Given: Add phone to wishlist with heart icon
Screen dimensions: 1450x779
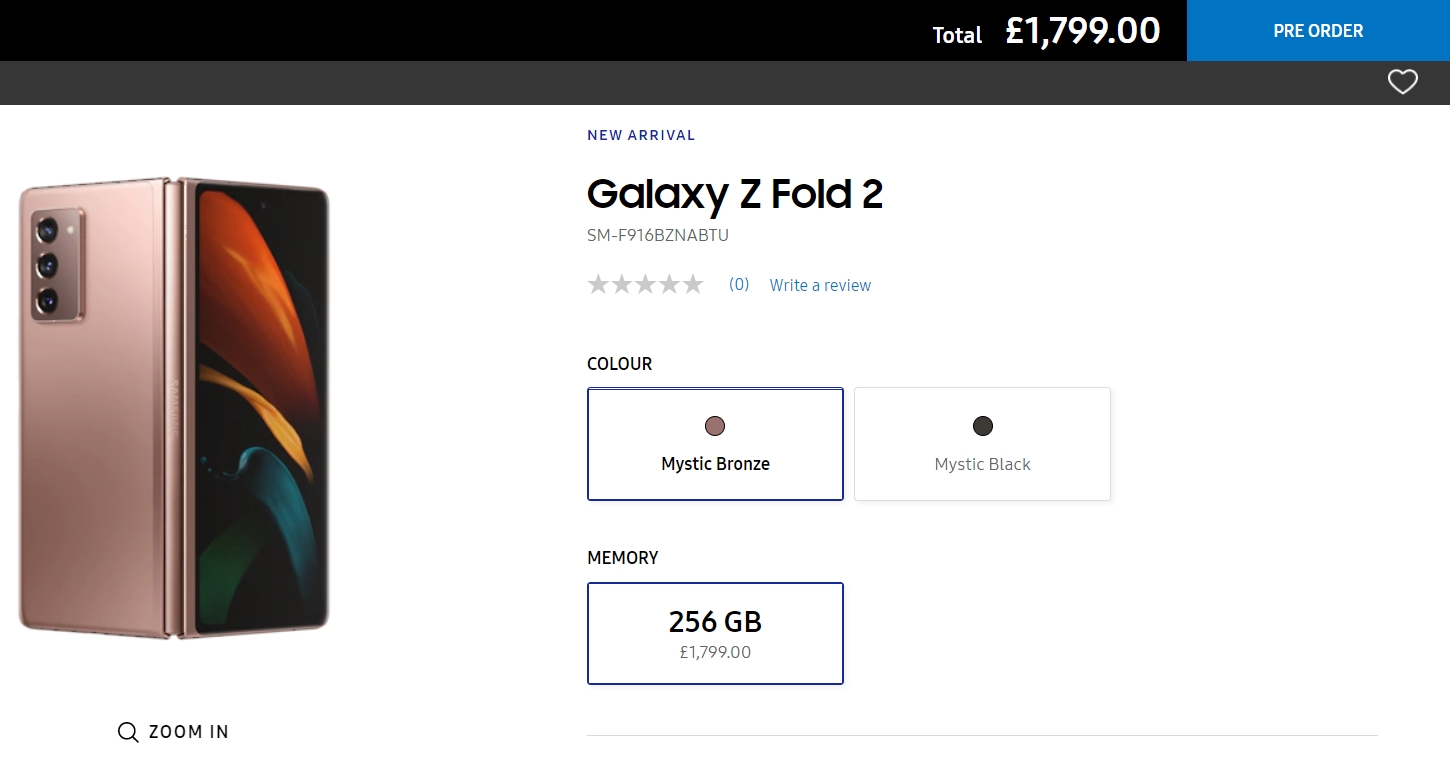Looking at the screenshot, I should point(1402,82).
